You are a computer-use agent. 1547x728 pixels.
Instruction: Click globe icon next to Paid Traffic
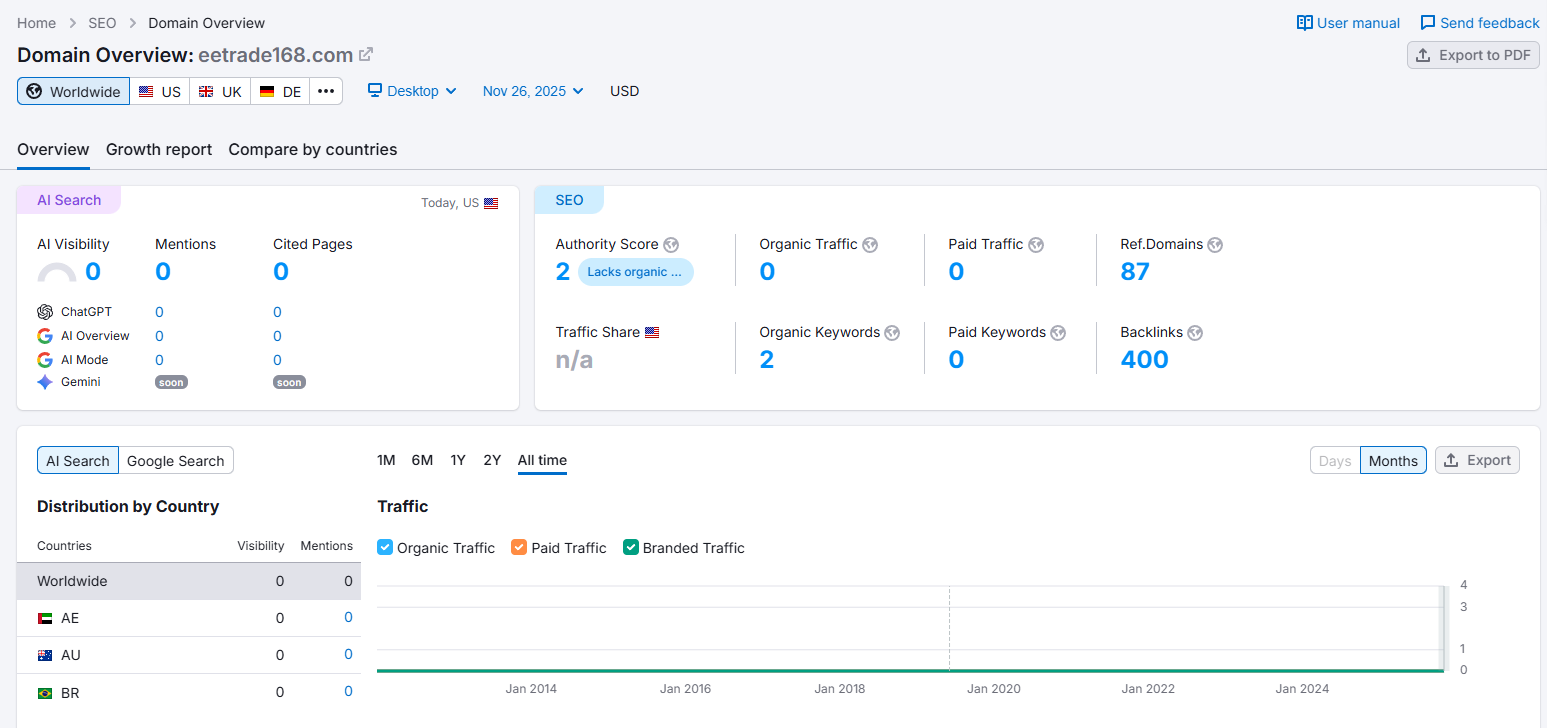coord(1036,245)
